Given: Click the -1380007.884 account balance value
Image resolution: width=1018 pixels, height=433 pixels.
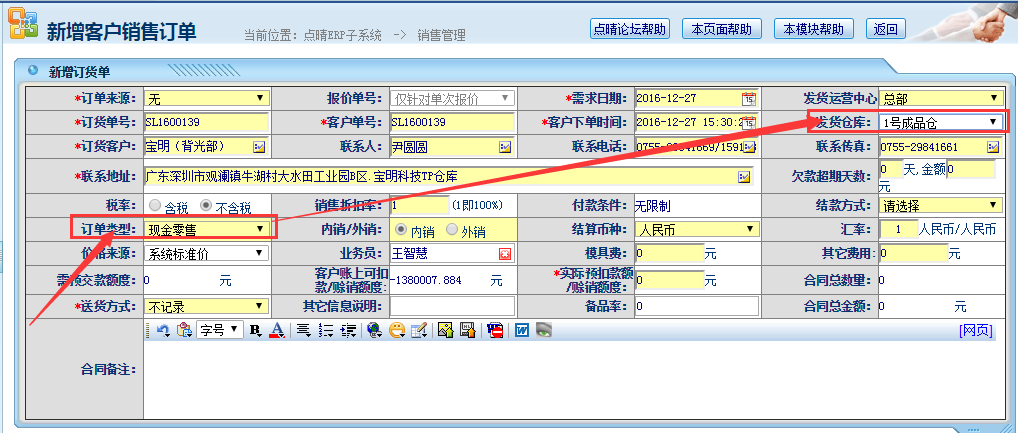Looking at the screenshot, I should (426, 281).
